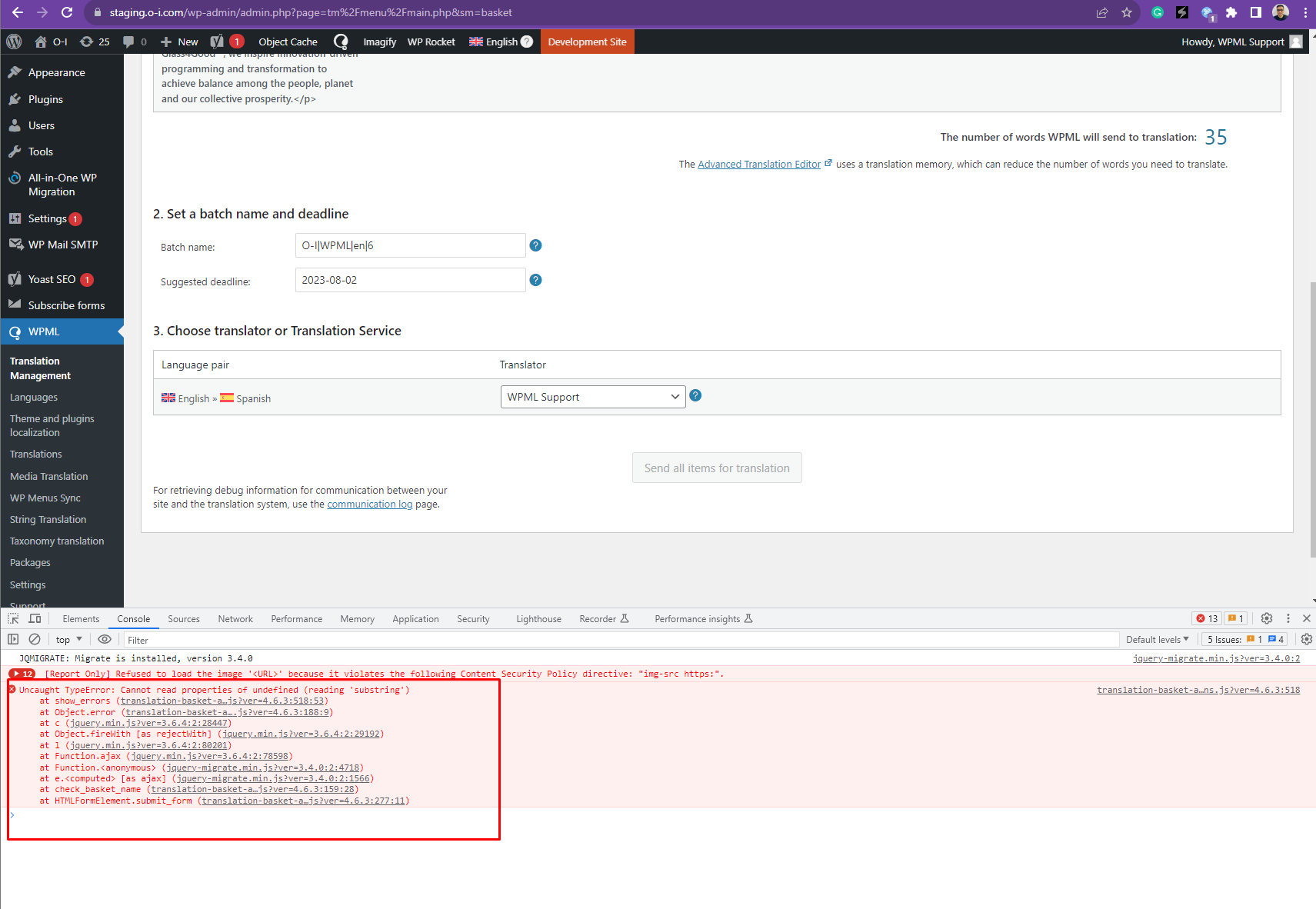Reload the page with refresh icon
This screenshot has width=1316, height=909.
pos(67,12)
